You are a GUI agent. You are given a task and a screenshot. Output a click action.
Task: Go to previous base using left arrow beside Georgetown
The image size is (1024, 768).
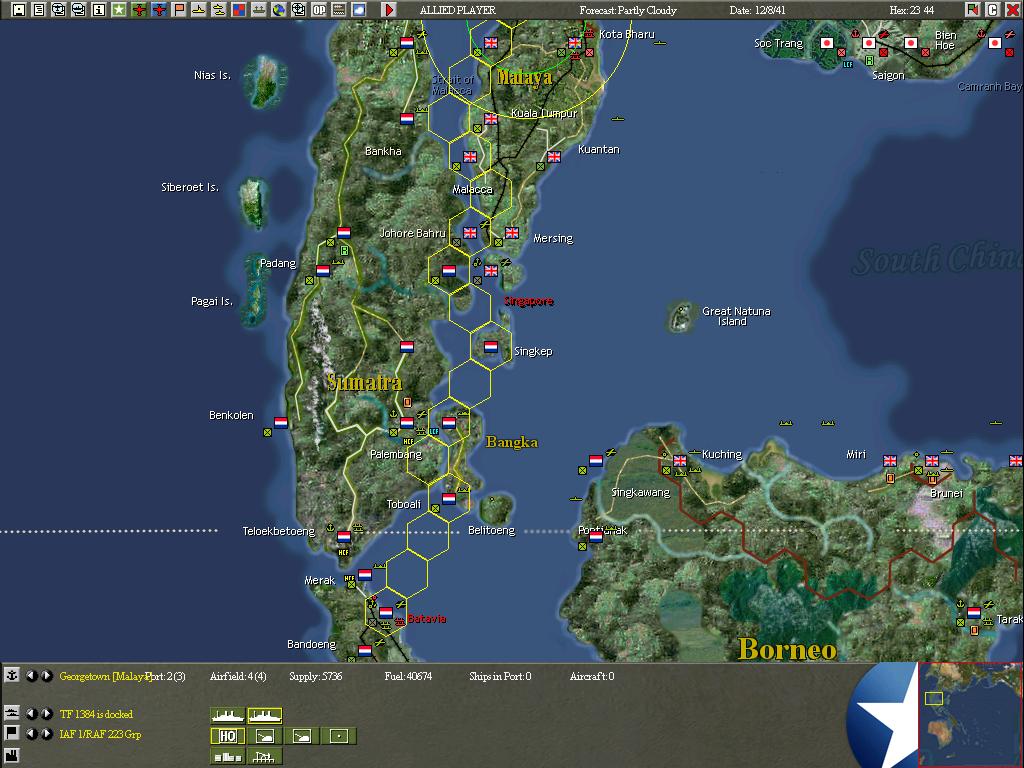(31, 675)
